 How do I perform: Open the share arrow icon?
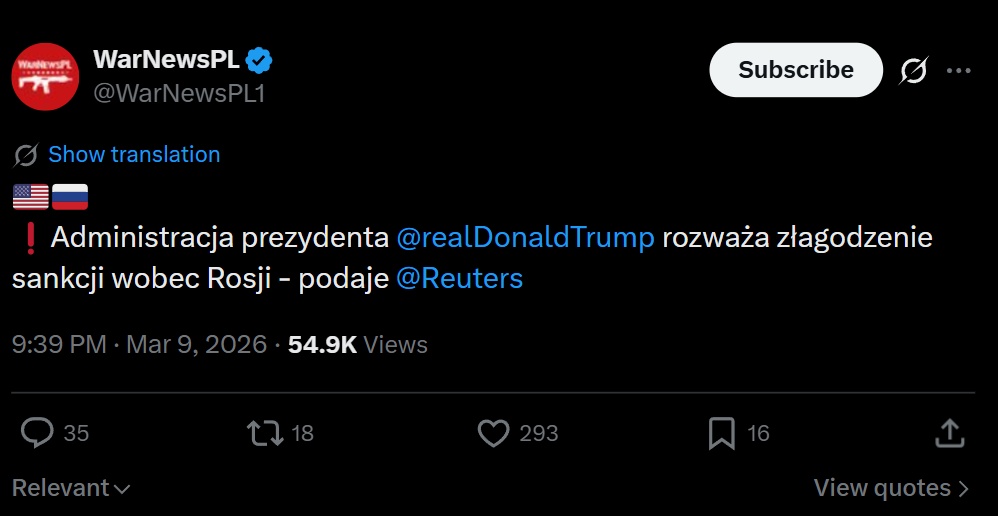pos(949,433)
